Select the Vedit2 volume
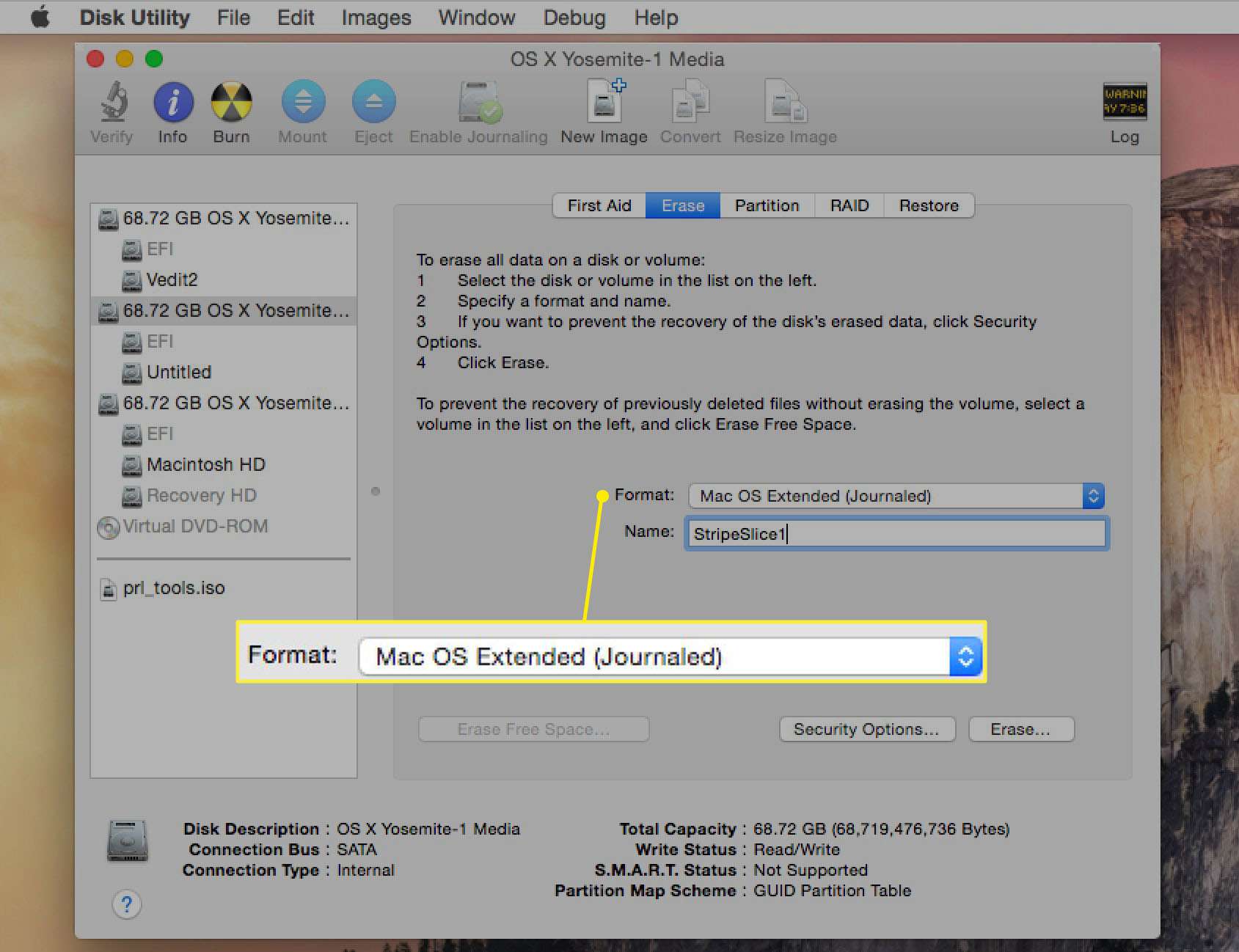Screen dimensions: 1239x952 pos(172,279)
